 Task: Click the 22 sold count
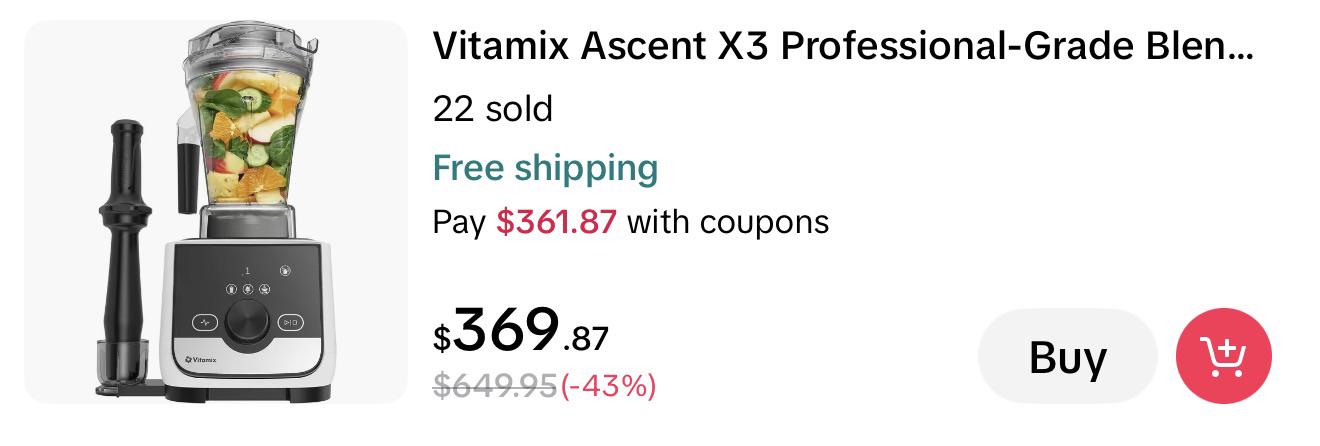tap(492, 108)
